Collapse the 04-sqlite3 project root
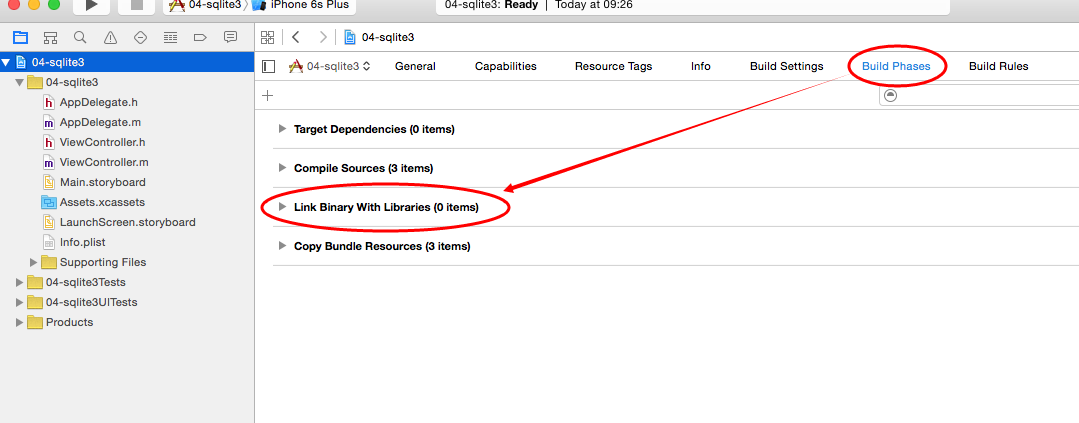Image resolution: width=1079 pixels, height=423 pixels. point(6,62)
